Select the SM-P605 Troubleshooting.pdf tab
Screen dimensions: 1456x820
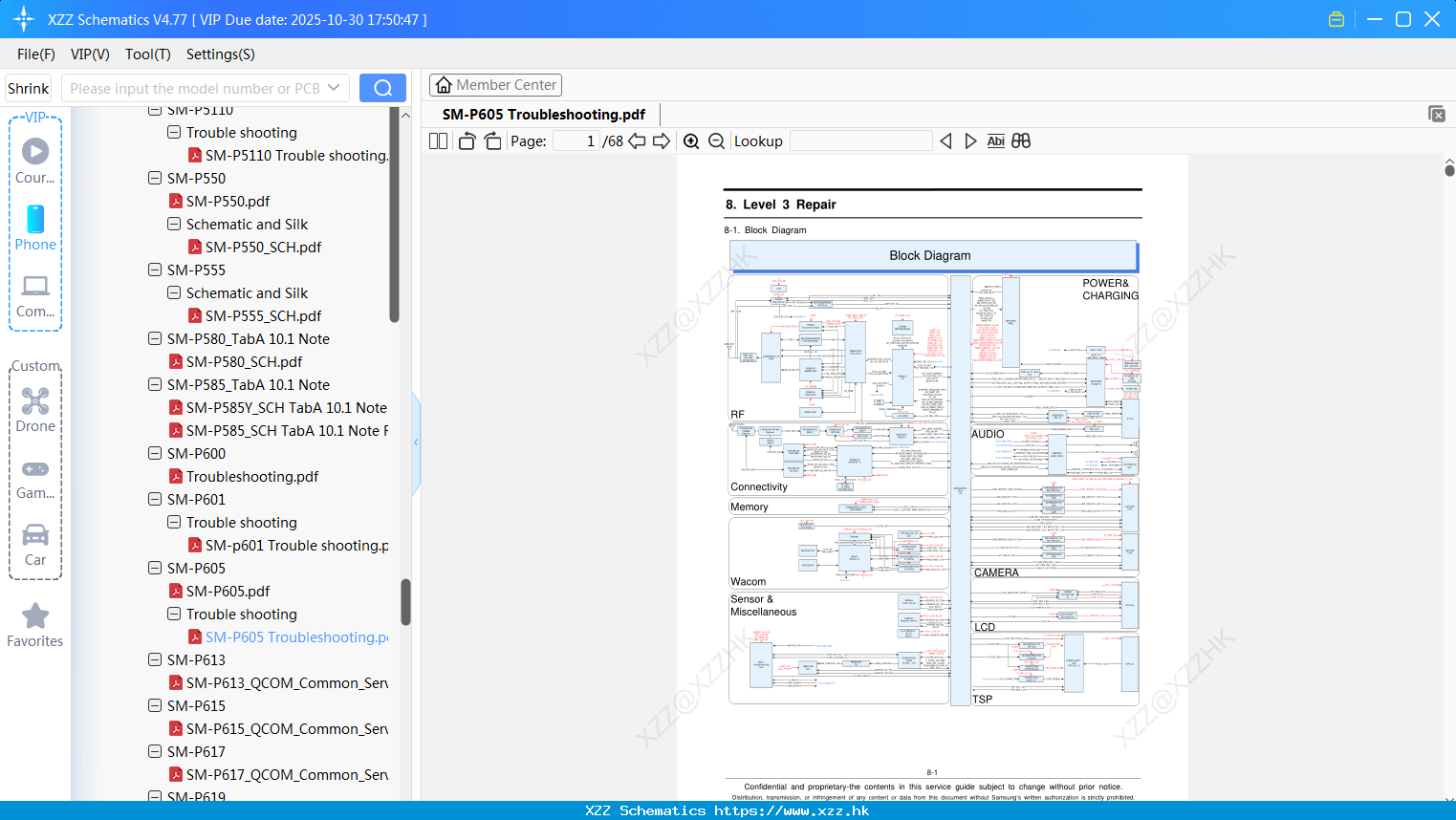(x=544, y=114)
